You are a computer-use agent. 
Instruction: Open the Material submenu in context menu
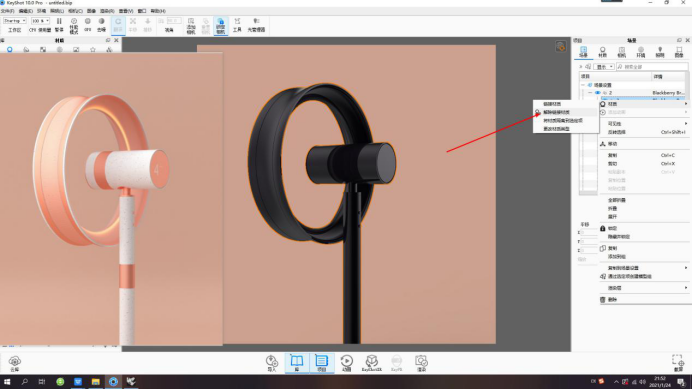pos(644,104)
